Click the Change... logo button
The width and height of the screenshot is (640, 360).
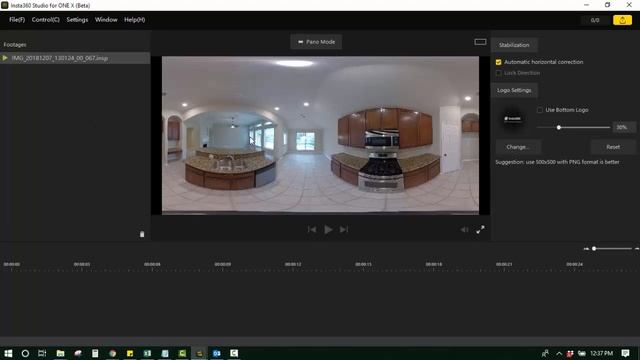tap(518, 147)
